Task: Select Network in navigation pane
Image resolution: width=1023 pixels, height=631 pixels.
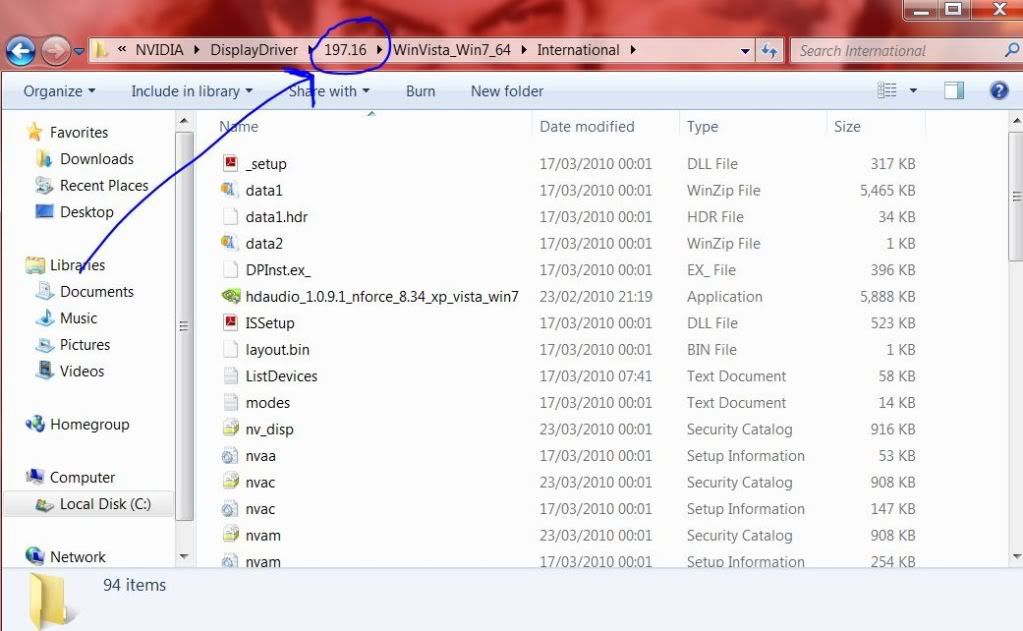Action: 78,557
